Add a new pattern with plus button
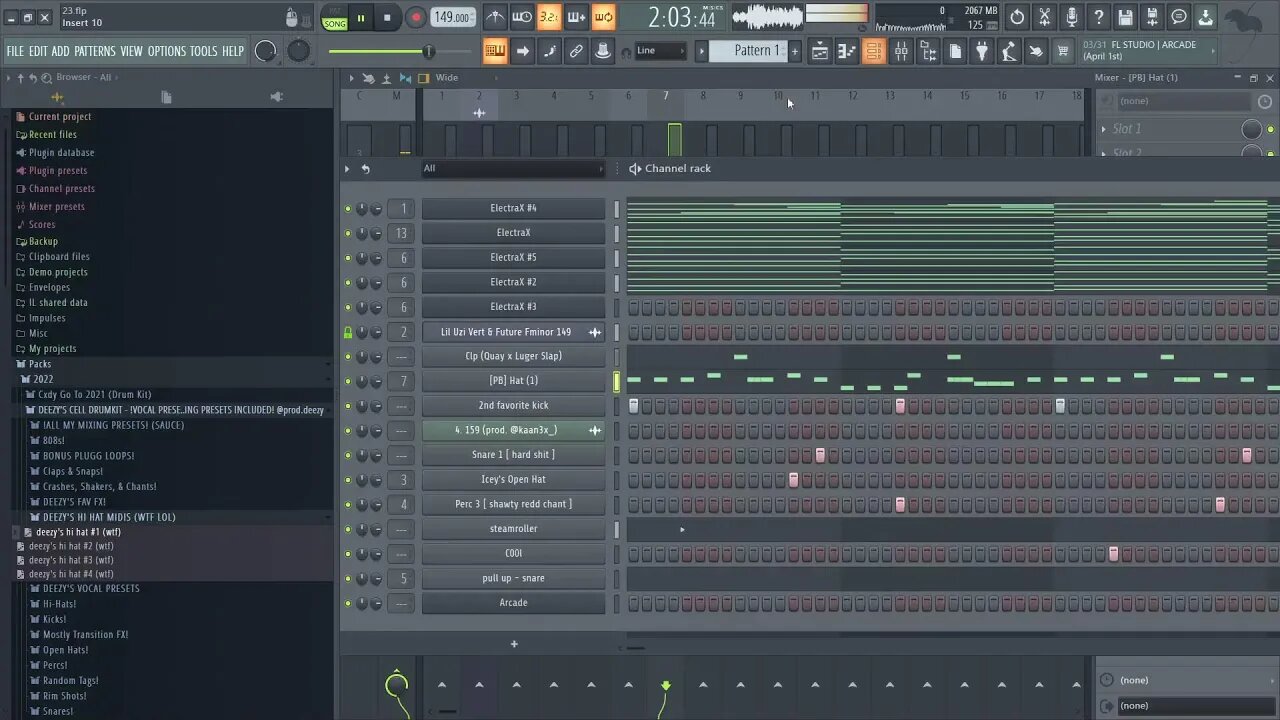The height and width of the screenshot is (720, 1280). click(x=795, y=51)
